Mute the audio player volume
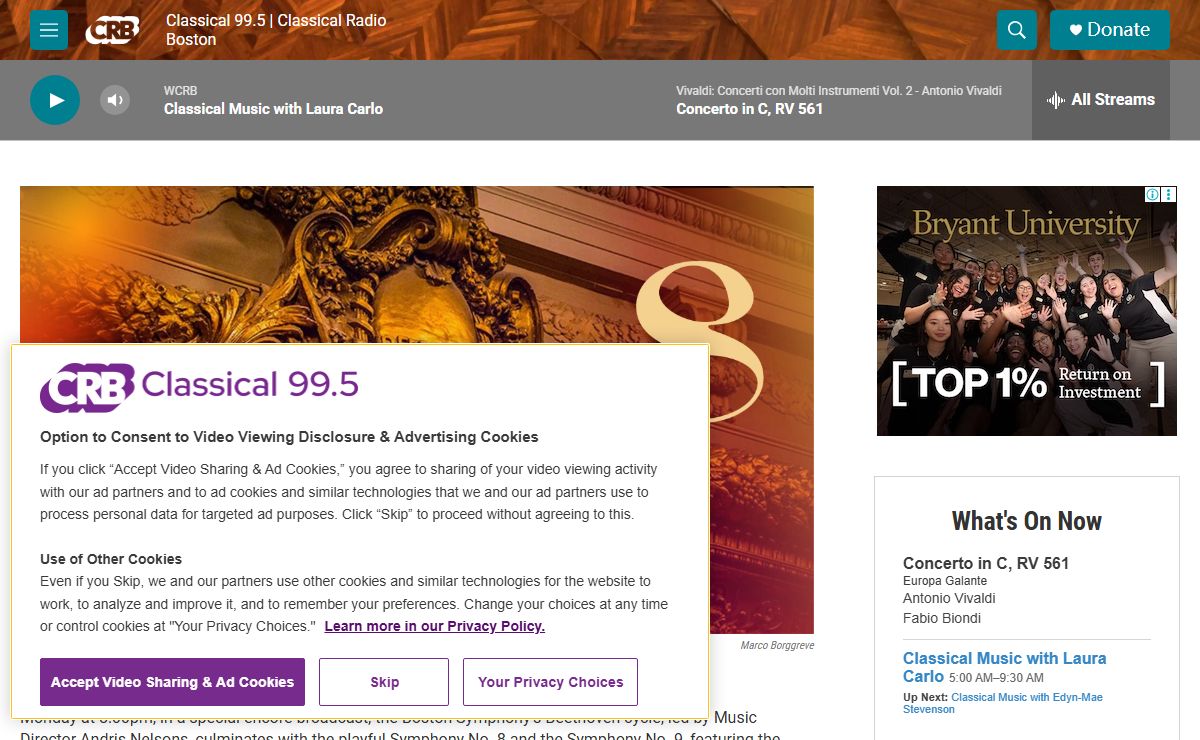 [115, 100]
